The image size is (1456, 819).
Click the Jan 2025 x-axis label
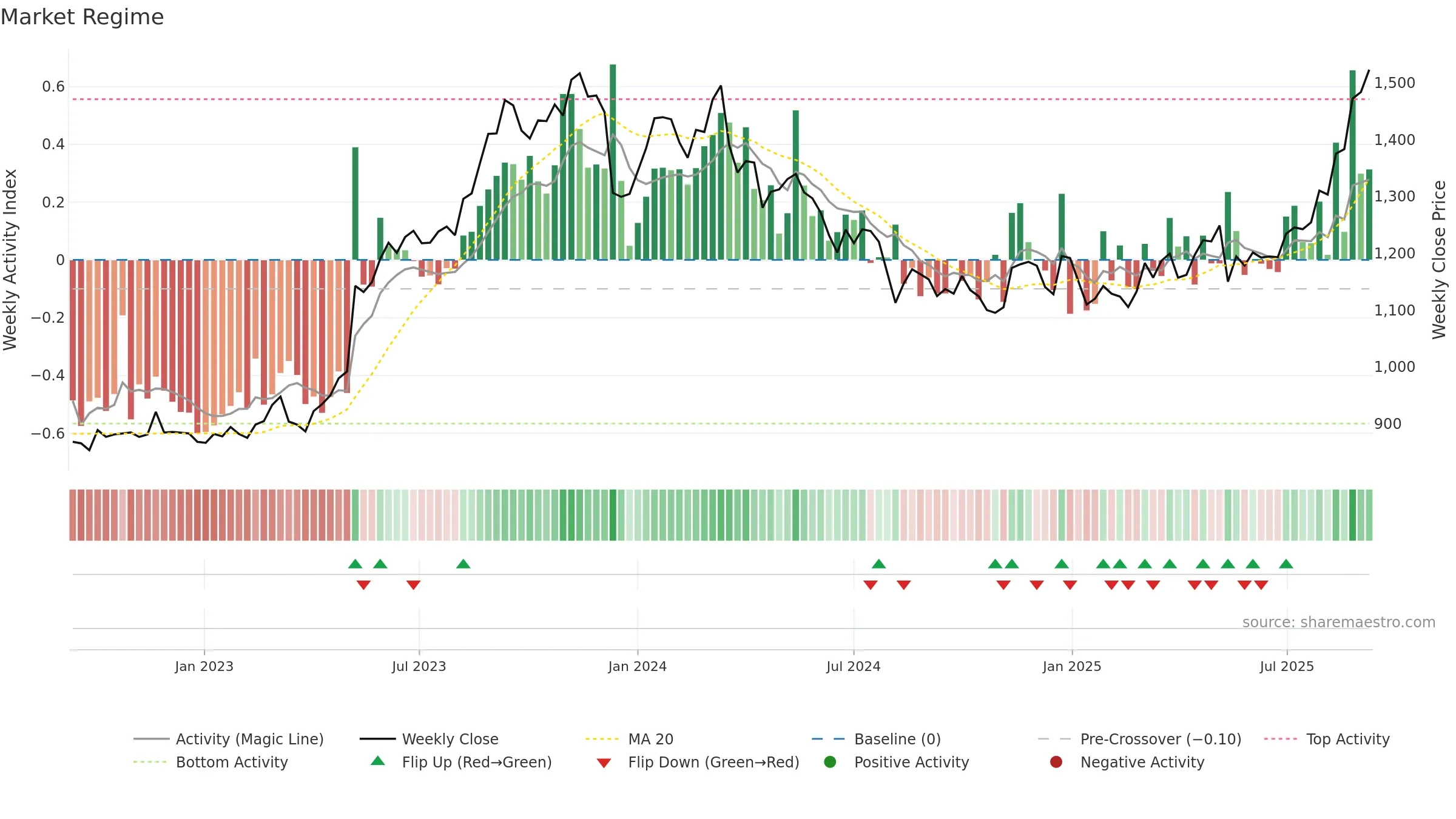click(x=1071, y=666)
